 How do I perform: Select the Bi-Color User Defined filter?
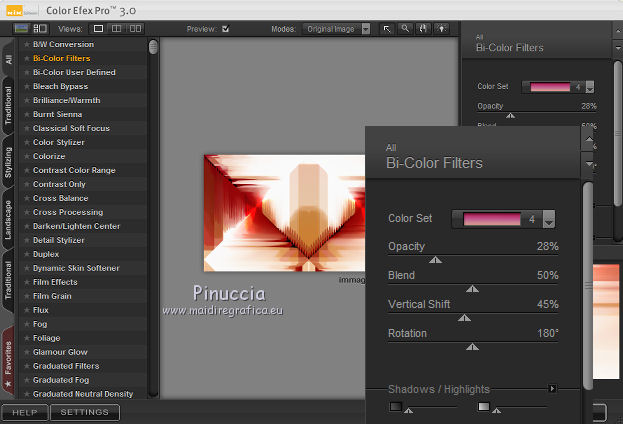click(74, 72)
